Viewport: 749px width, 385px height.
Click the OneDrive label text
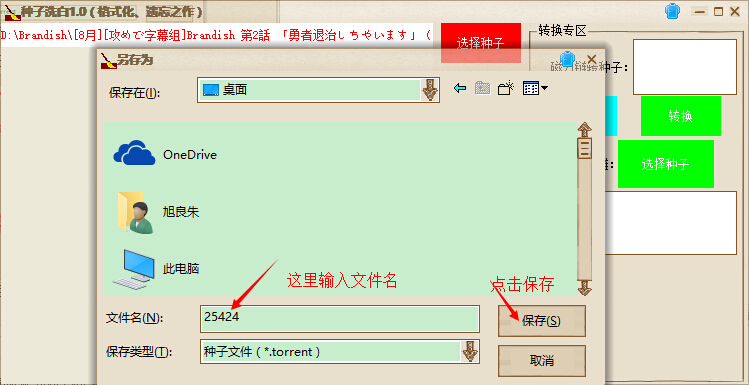click(x=190, y=155)
